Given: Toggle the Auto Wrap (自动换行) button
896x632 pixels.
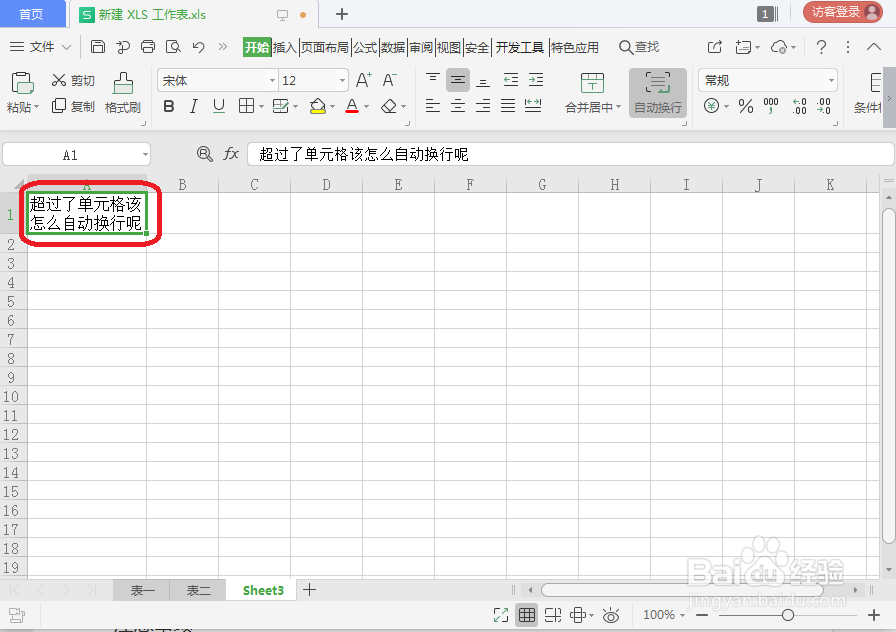Looking at the screenshot, I should (x=658, y=93).
